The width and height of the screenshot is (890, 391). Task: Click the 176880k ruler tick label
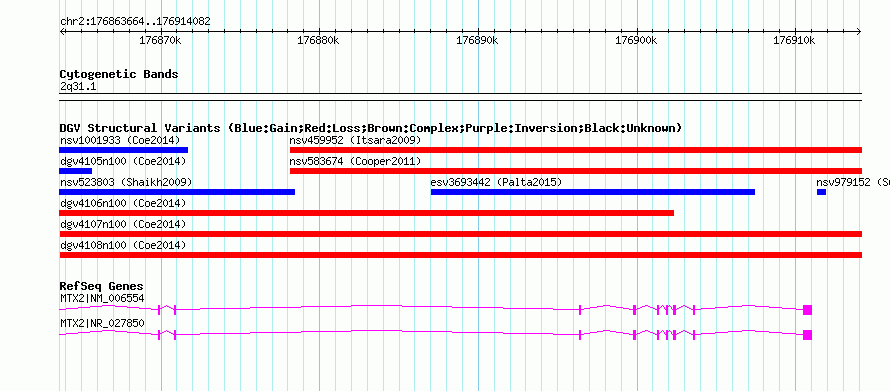pyautogui.click(x=318, y=41)
